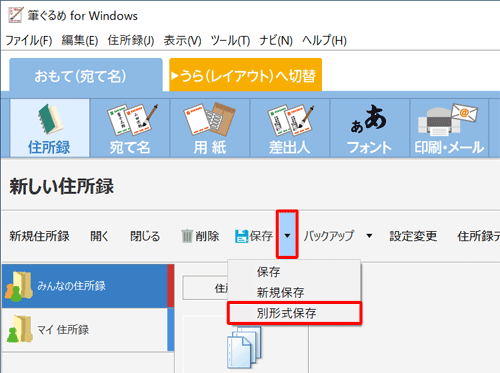
Task: Click the 削除 button label
Action: click(x=207, y=236)
